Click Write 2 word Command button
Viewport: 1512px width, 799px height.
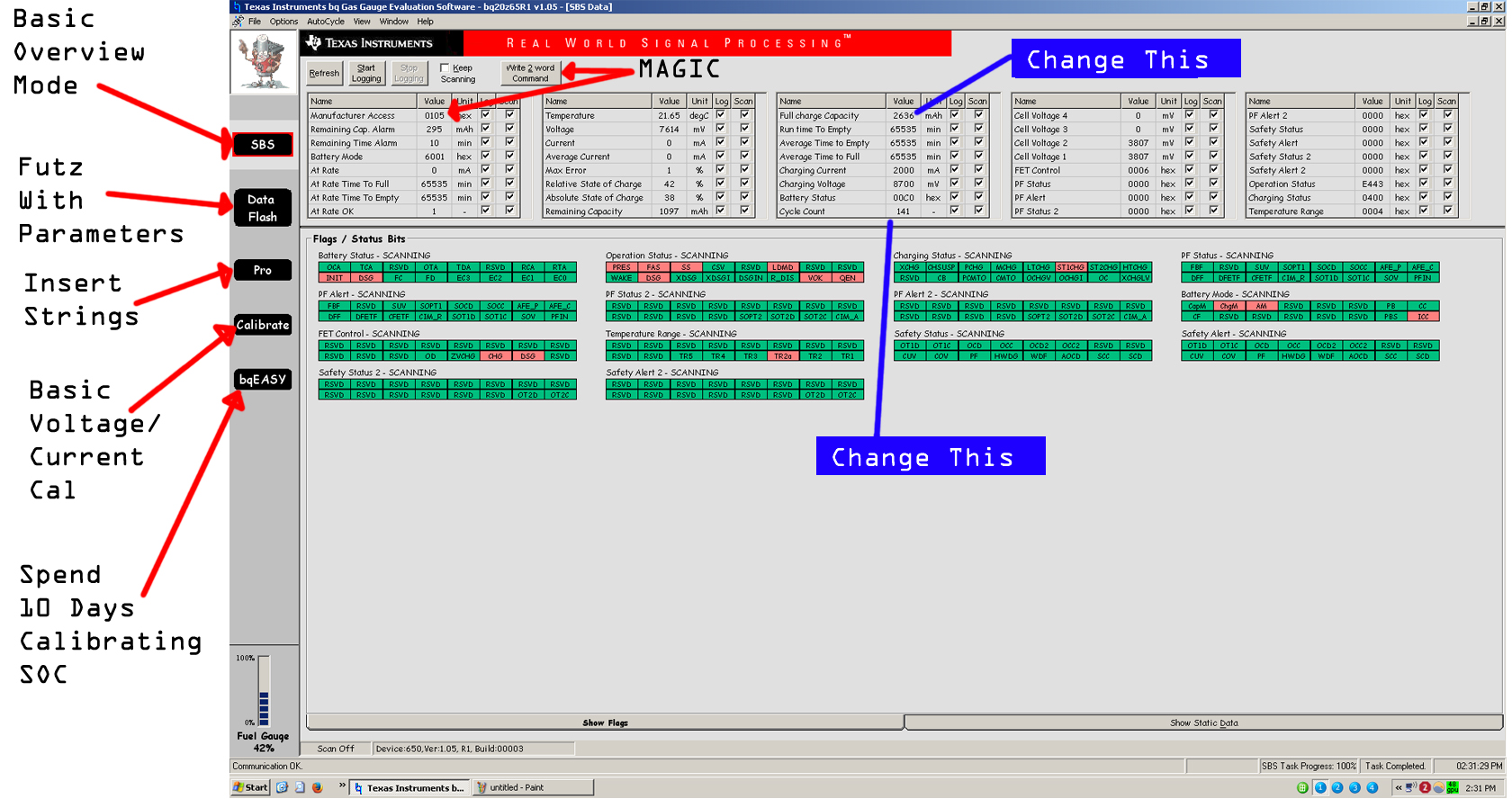[x=530, y=74]
